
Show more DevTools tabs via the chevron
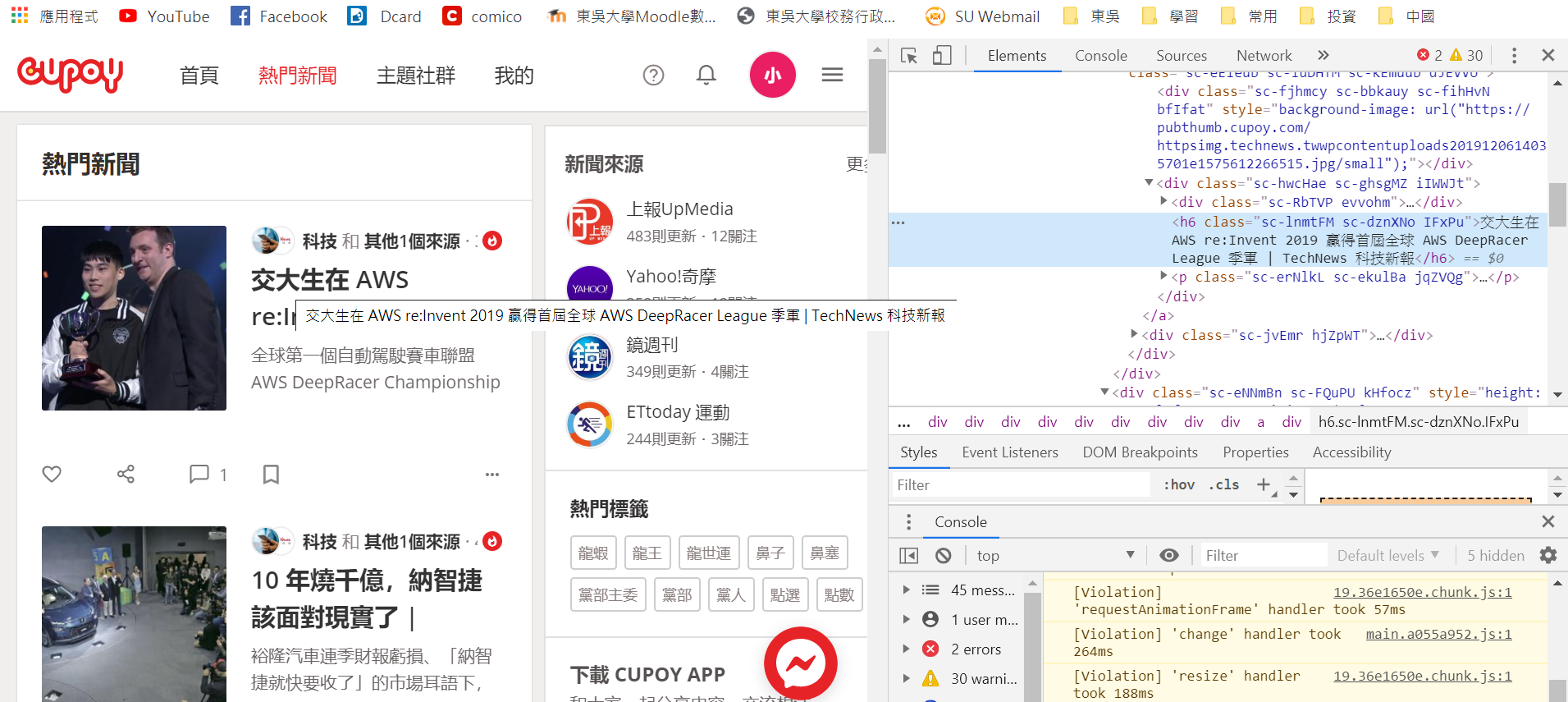click(1323, 55)
